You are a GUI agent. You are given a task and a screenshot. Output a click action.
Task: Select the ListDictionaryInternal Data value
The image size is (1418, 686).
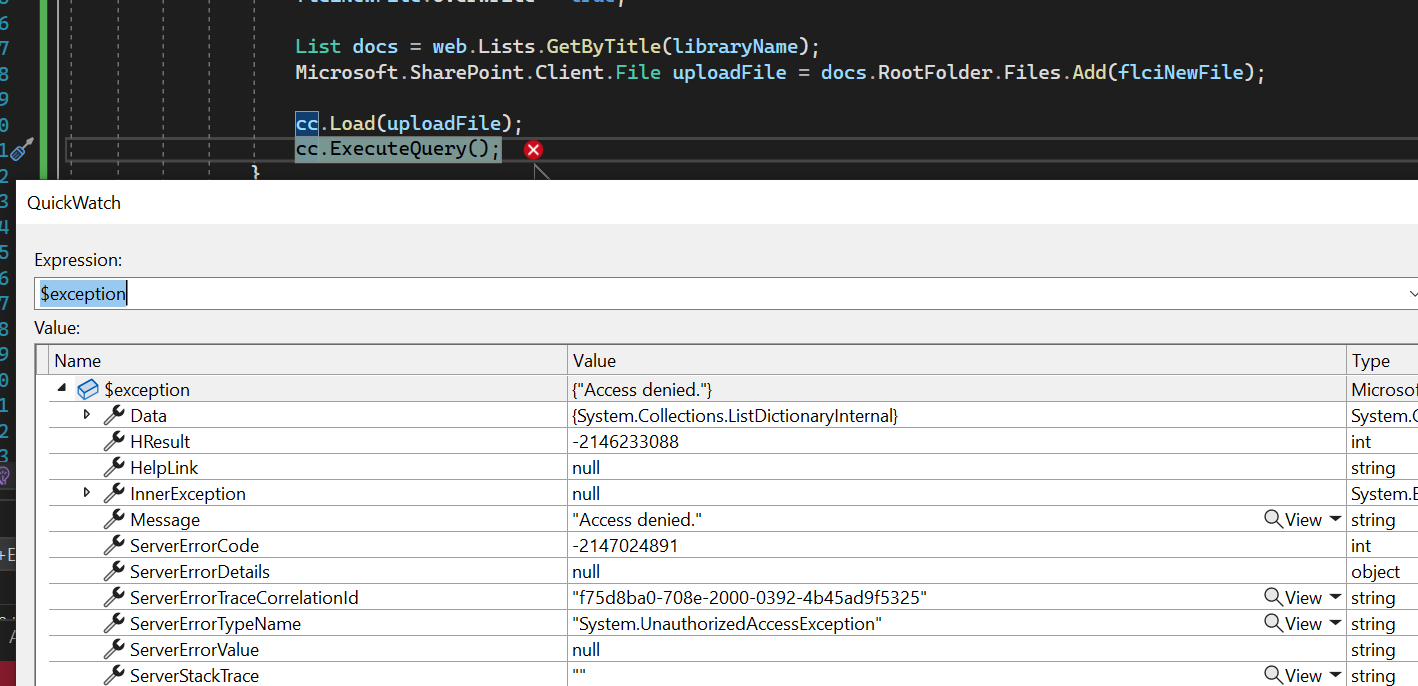coord(735,415)
